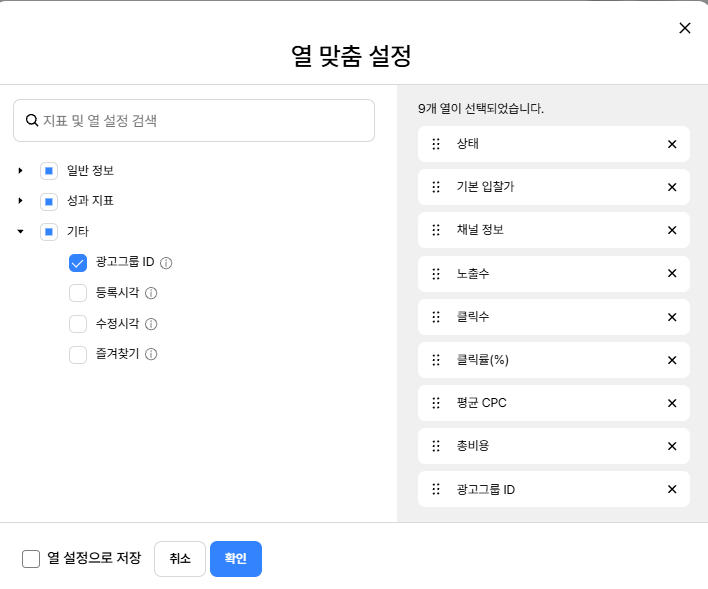Click the drag handle for 클릭수
Image resolution: width=708 pixels, height=589 pixels.
[436, 317]
